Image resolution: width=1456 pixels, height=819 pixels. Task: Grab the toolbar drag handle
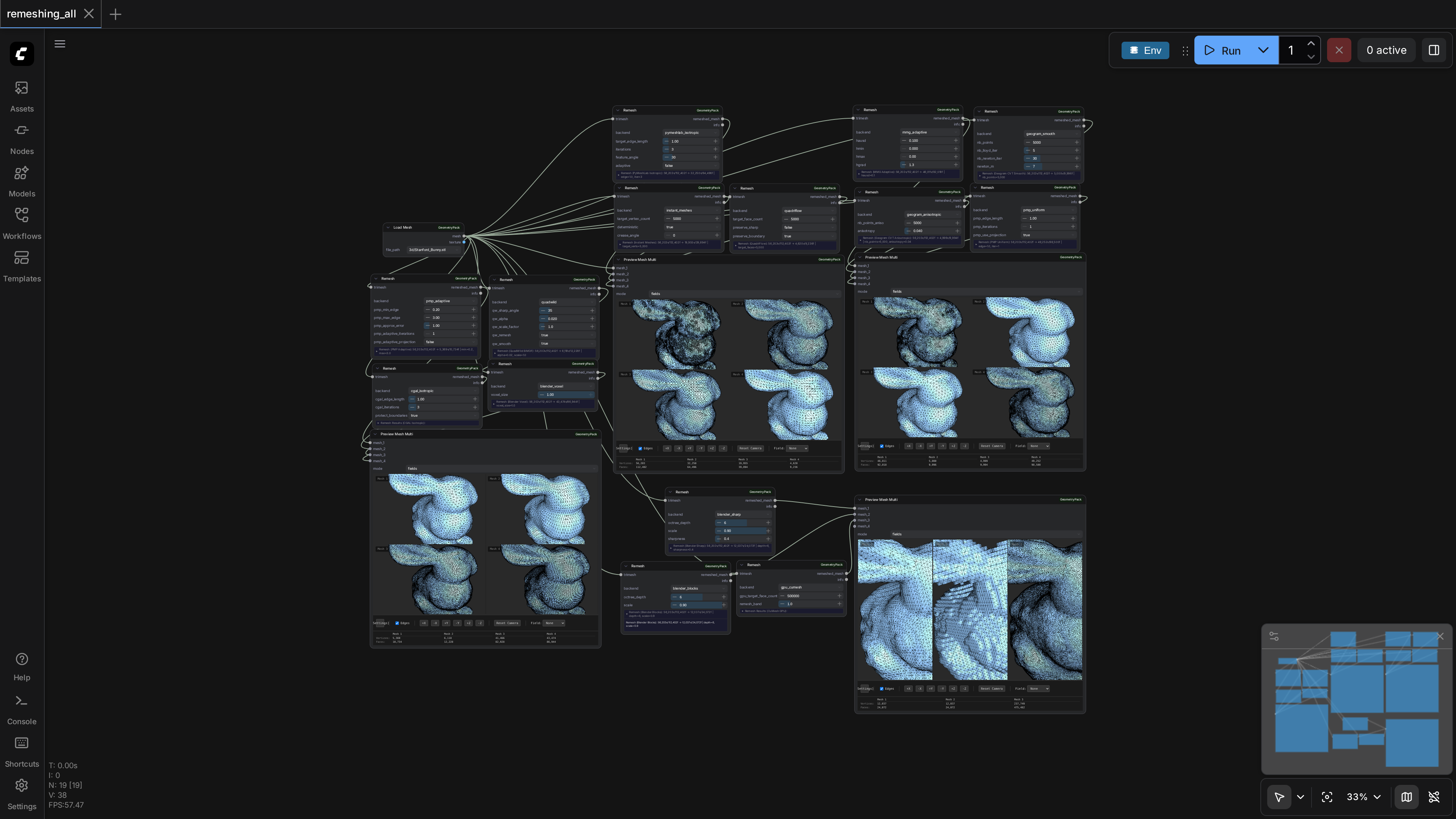coord(1185,51)
